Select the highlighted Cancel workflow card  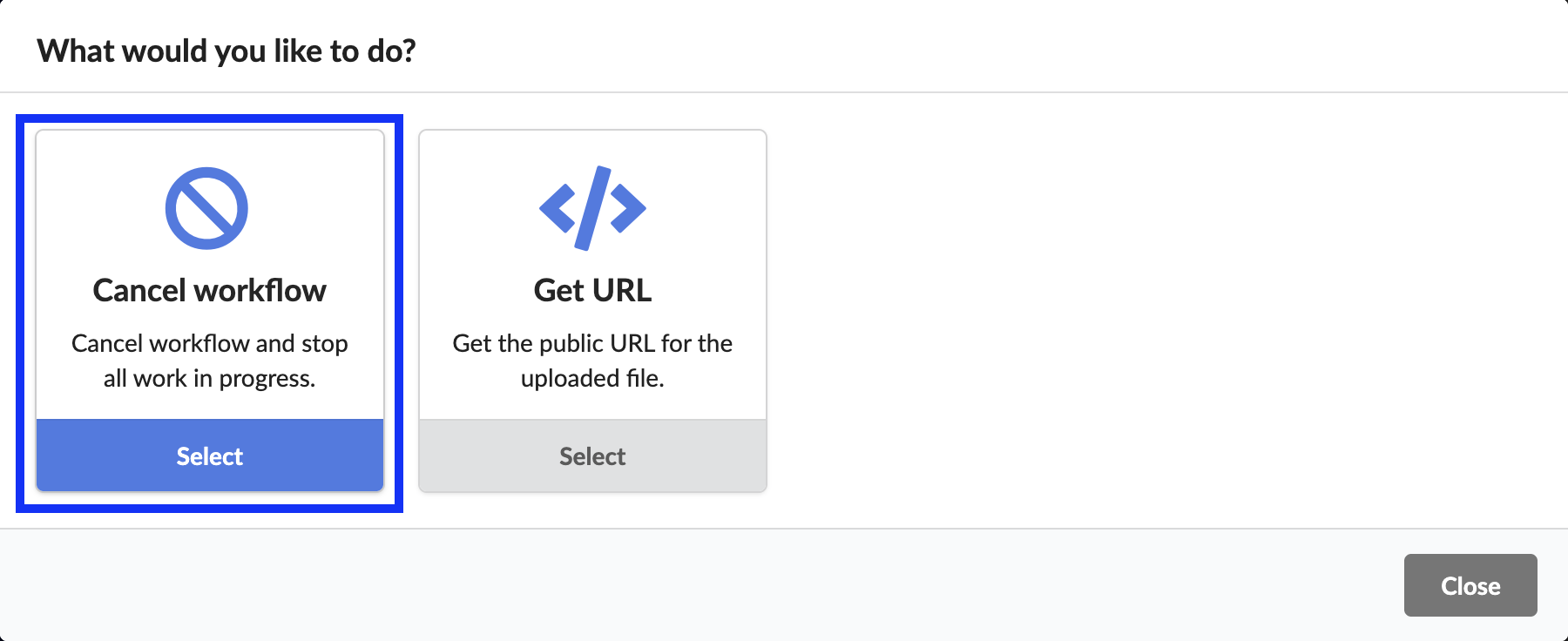point(210,311)
